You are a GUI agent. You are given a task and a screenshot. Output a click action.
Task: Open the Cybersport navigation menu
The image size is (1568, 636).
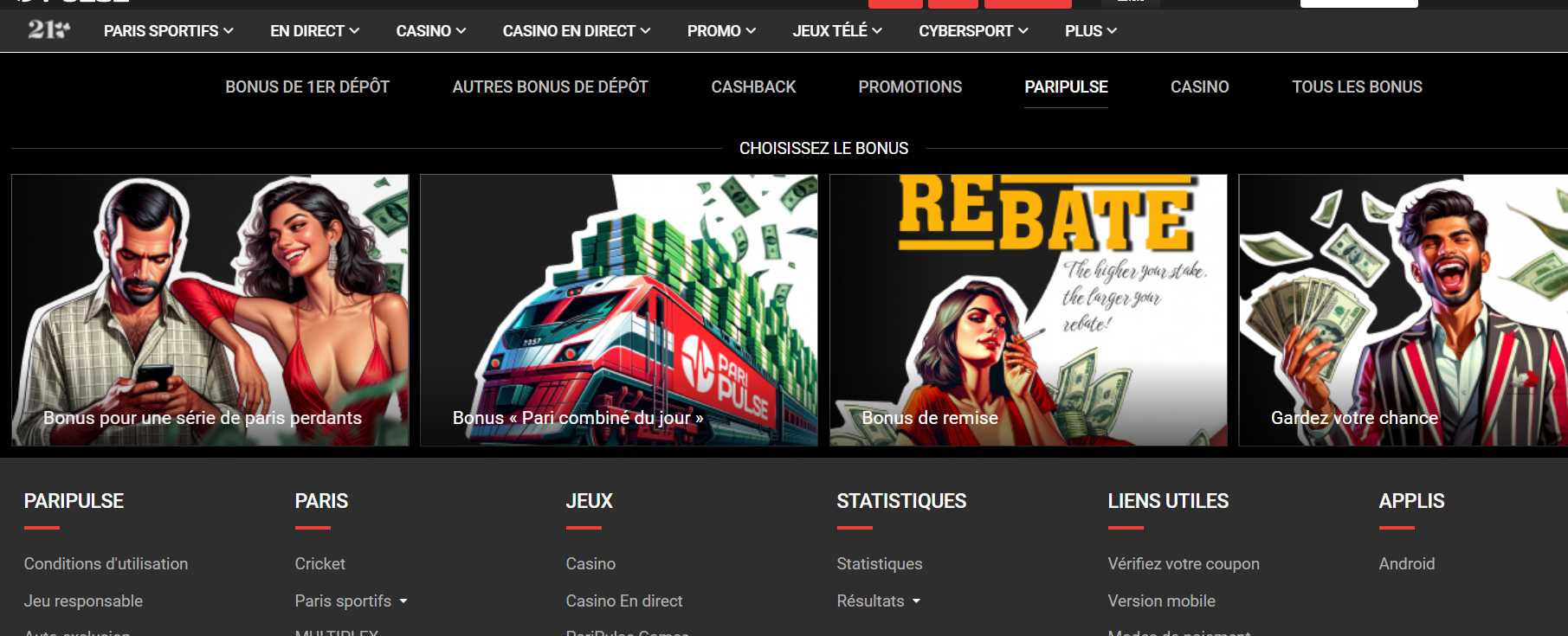[x=973, y=31]
